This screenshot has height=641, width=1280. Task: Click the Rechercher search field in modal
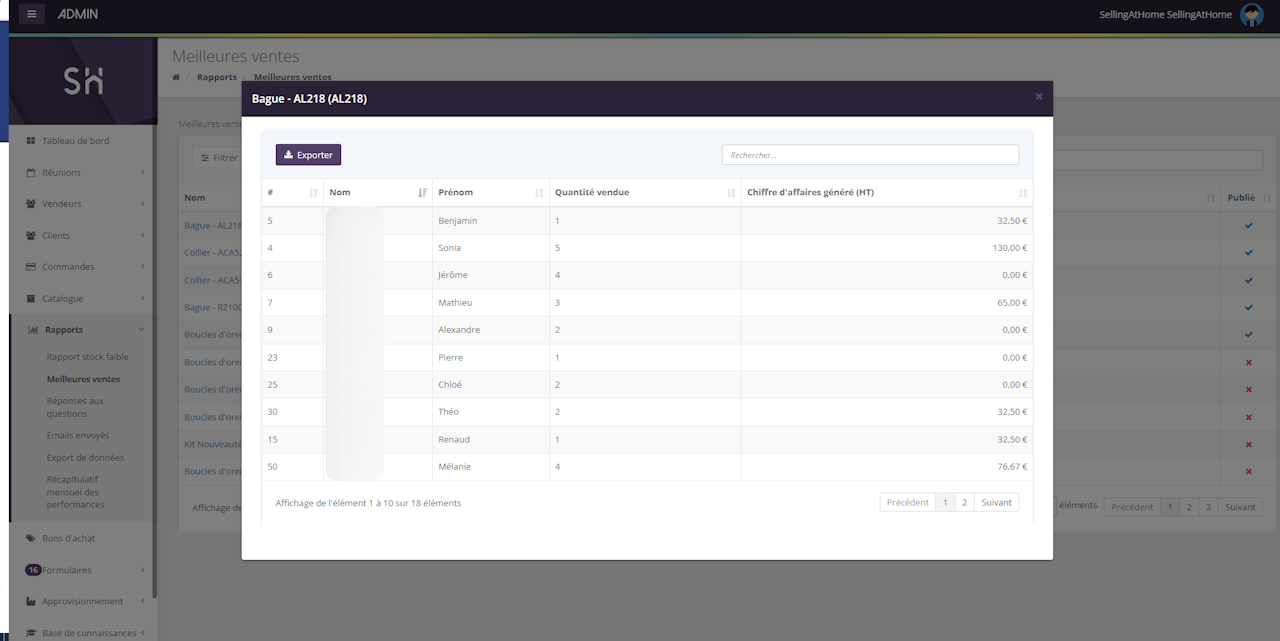pyautogui.click(x=870, y=155)
